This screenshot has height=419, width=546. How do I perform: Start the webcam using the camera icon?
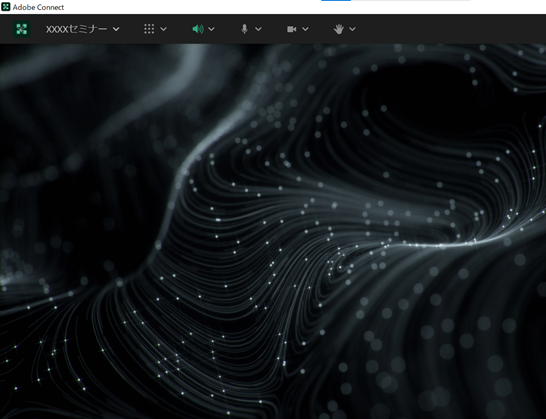[x=291, y=29]
